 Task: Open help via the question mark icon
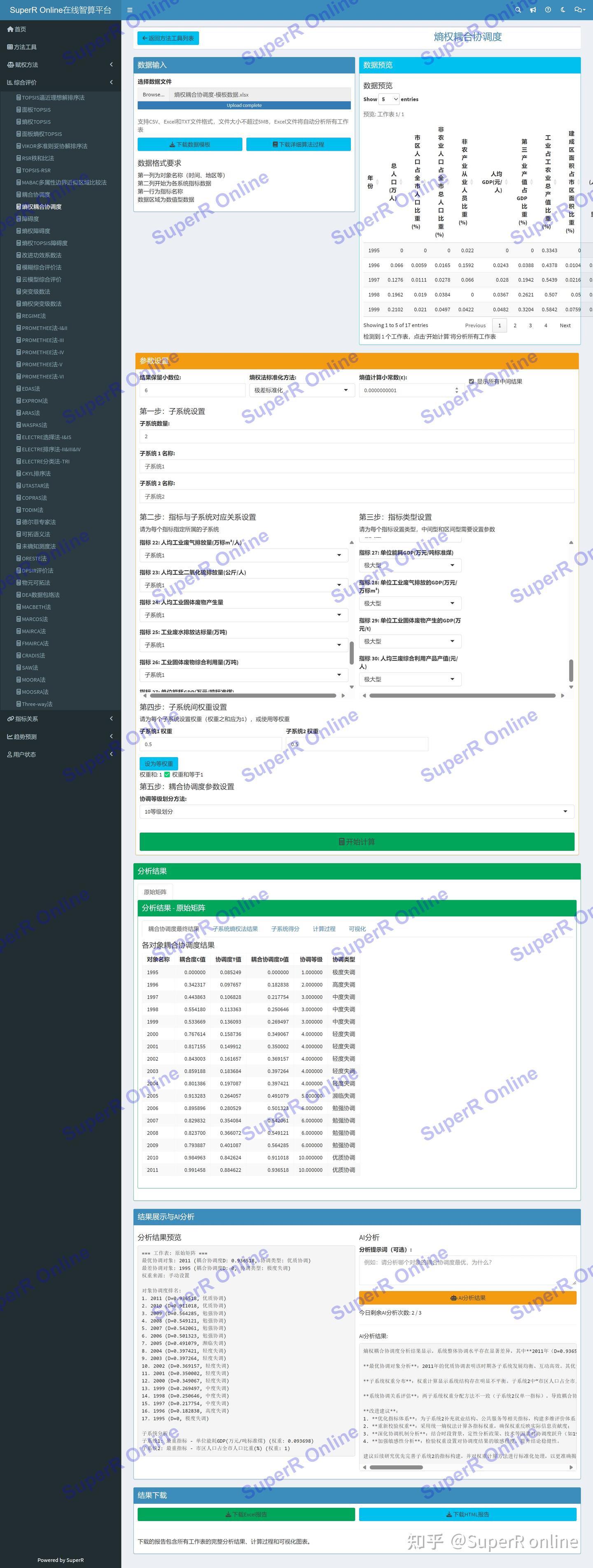click(548, 10)
